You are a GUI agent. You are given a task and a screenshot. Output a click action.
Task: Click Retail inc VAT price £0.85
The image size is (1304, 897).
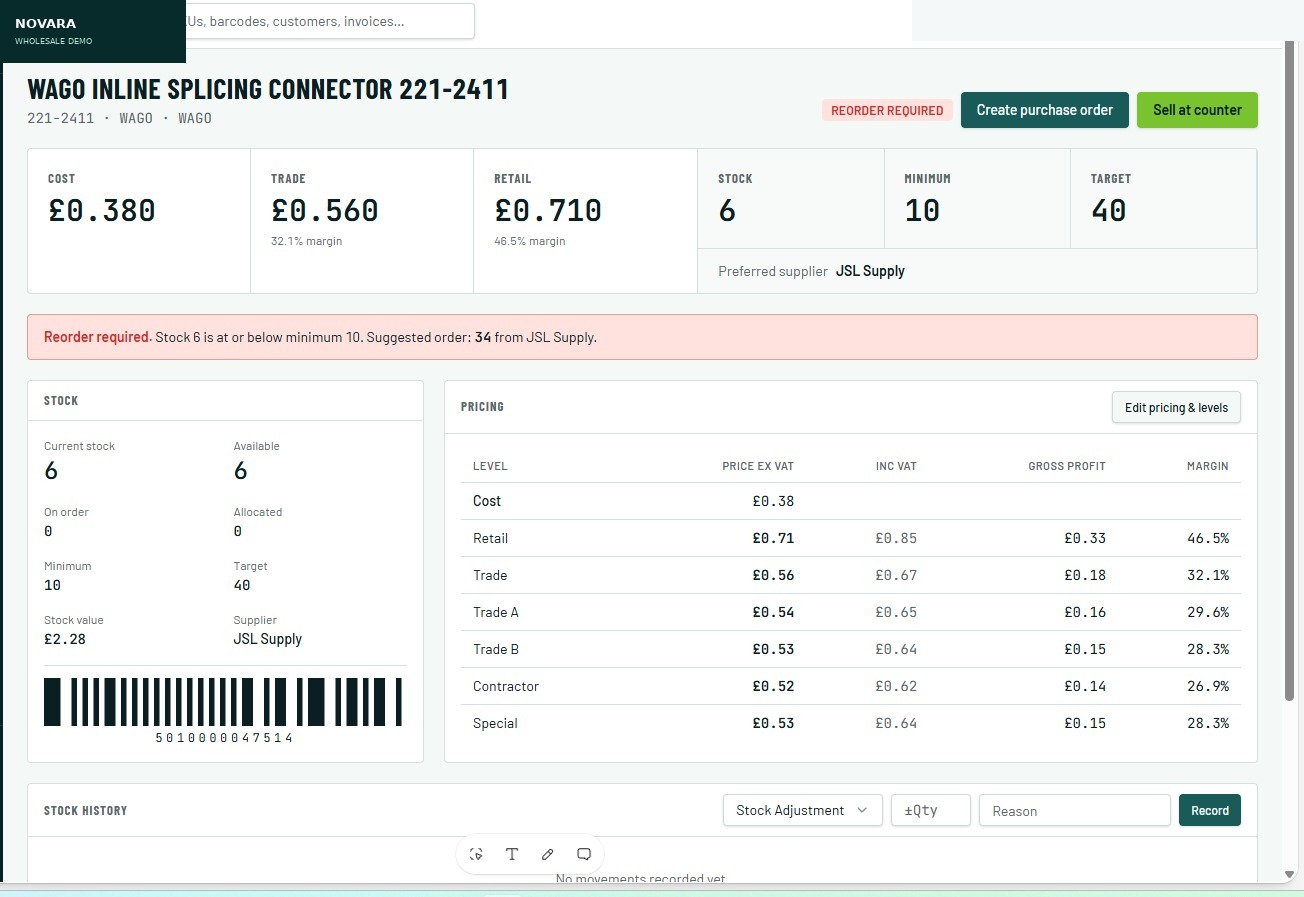pos(896,538)
